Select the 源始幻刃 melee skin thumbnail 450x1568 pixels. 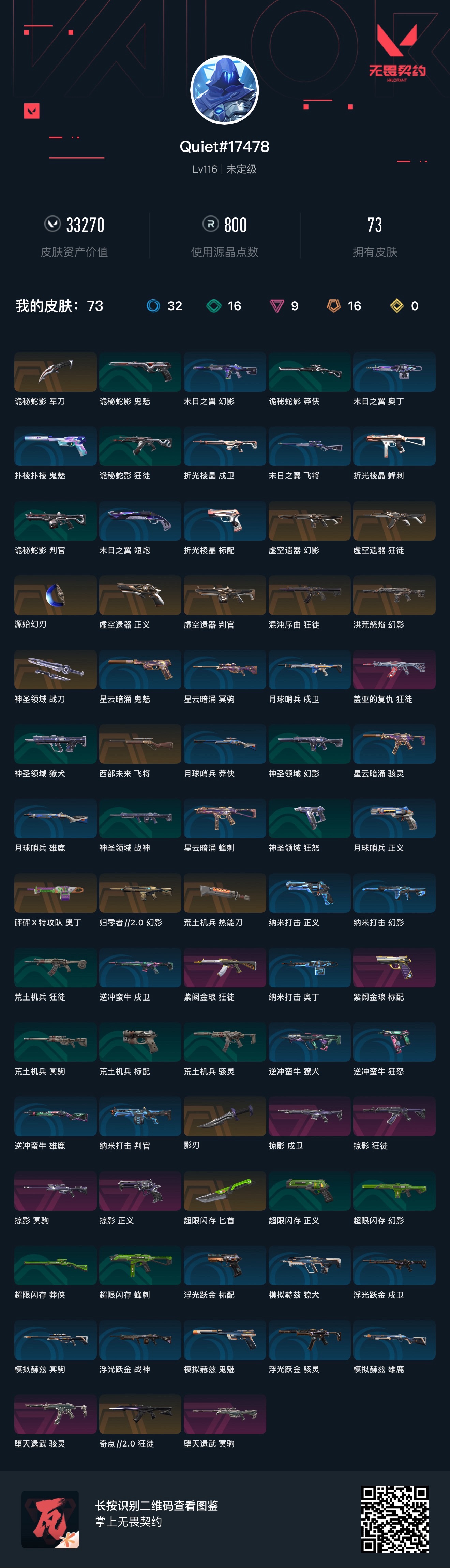click(55, 595)
